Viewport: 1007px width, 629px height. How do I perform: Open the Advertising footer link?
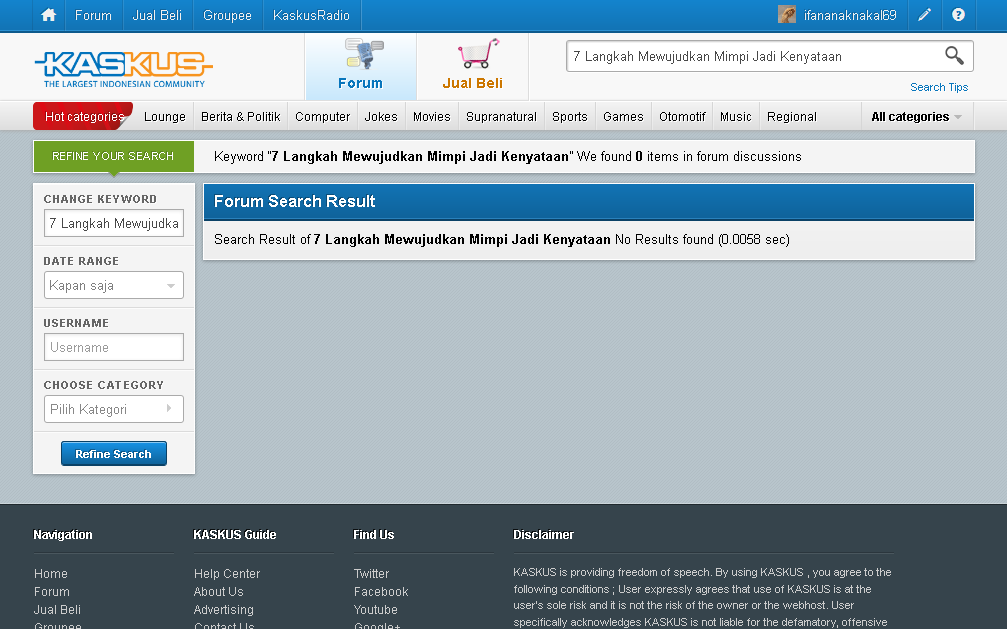tap(223, 610)
